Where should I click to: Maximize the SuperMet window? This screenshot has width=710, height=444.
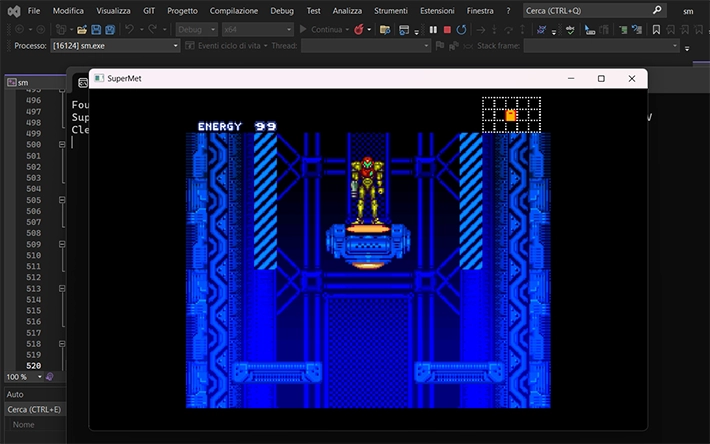click(601, 78)
